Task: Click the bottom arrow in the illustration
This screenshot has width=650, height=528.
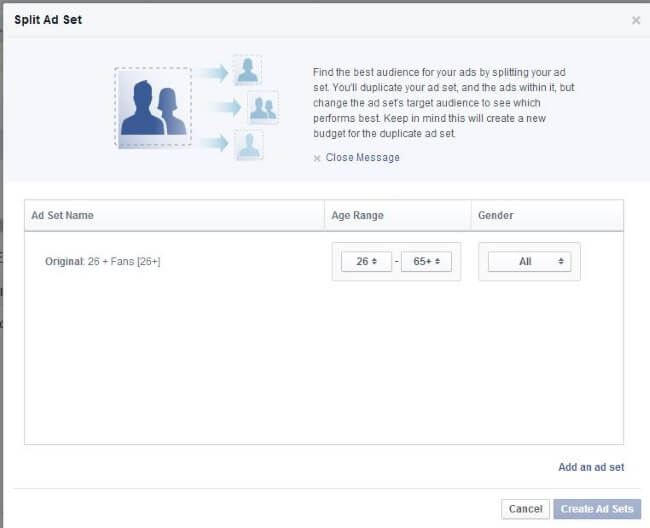Action: click(211, 143)
